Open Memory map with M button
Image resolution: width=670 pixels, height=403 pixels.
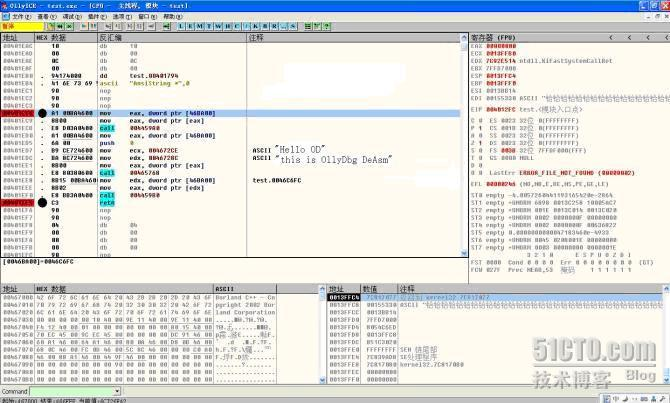[x=200, y=26]
